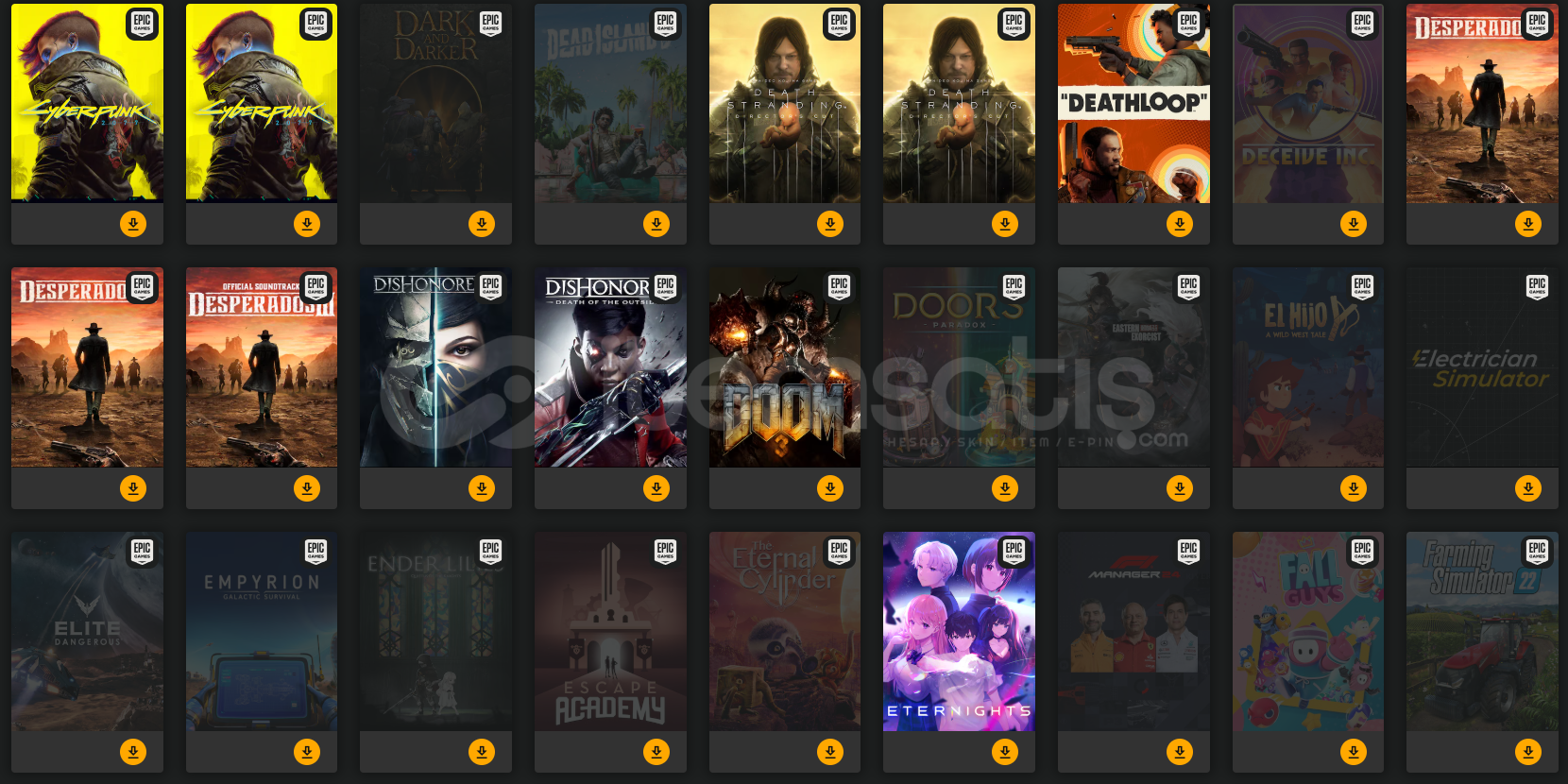
Task: Download Deathloop using its yellow arrow icon
Action: 1179,224
